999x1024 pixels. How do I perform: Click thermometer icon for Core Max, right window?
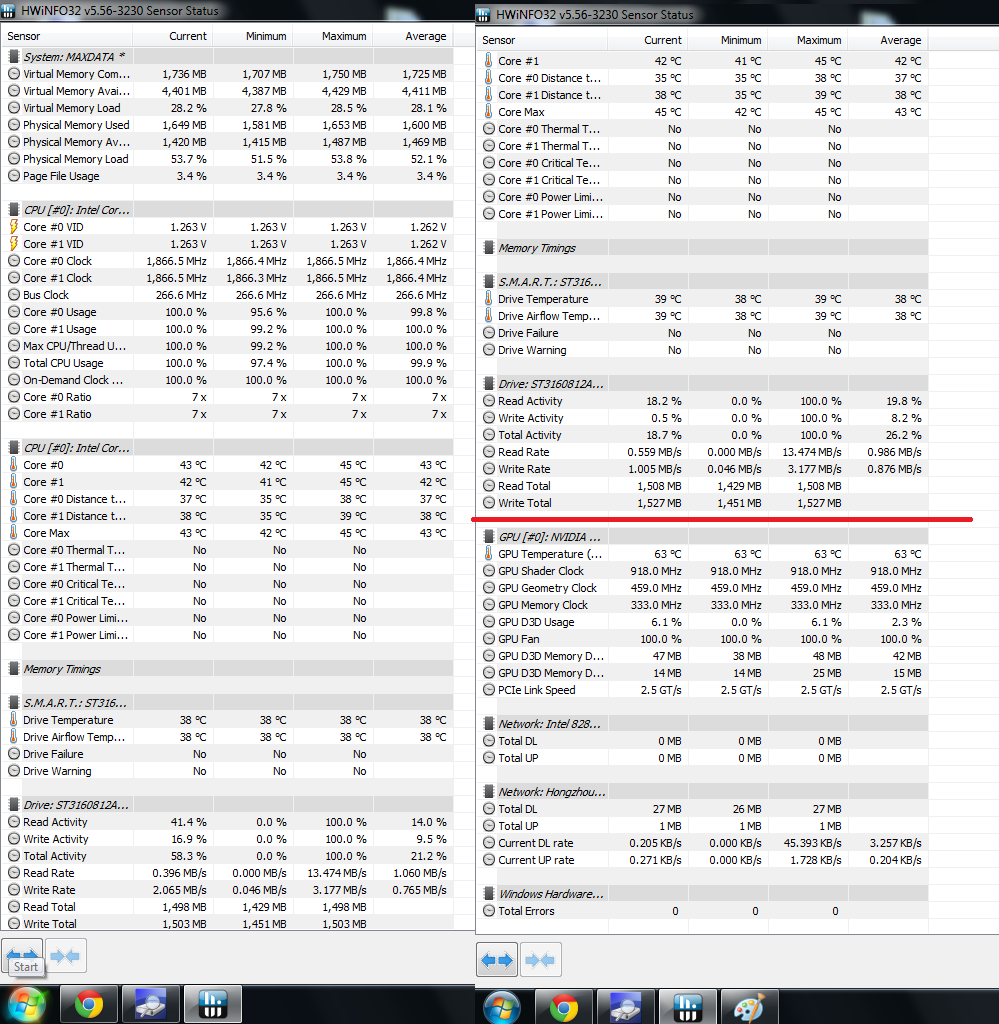pos(488,112)
